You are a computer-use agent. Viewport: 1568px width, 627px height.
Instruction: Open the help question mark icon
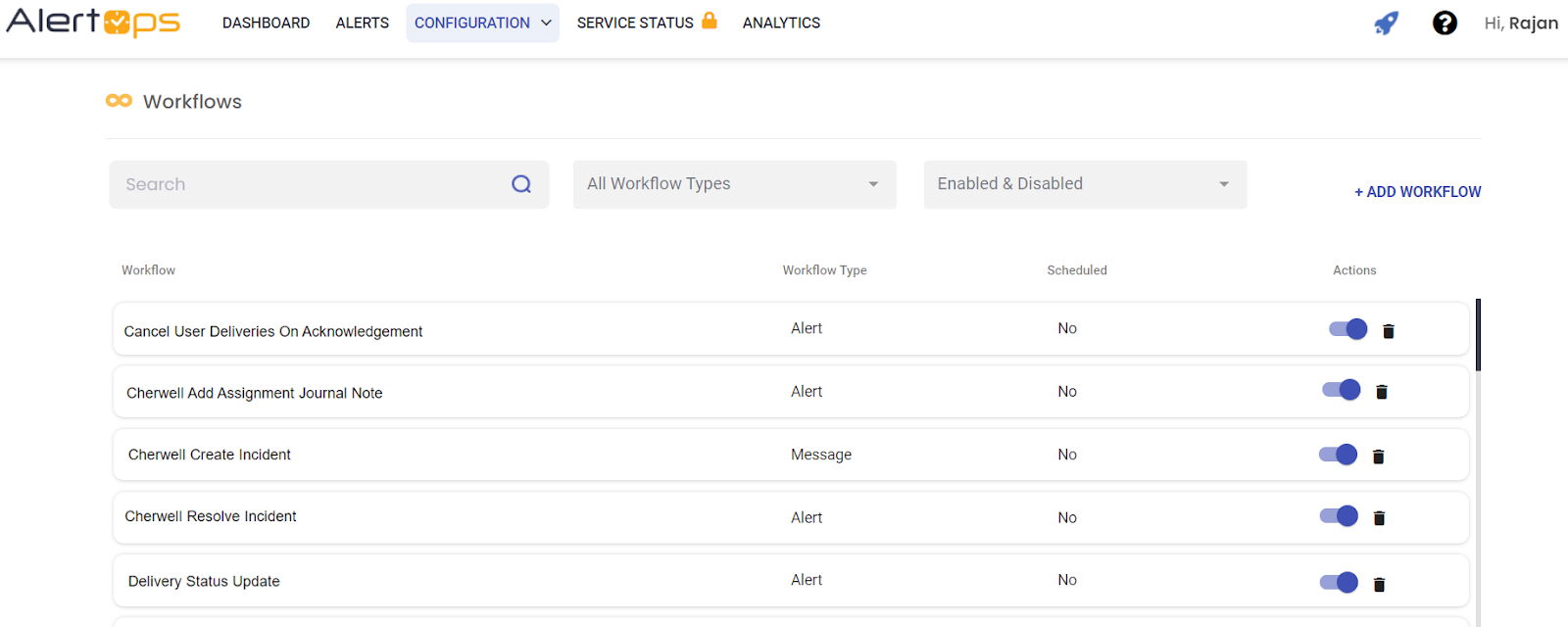1445,23
